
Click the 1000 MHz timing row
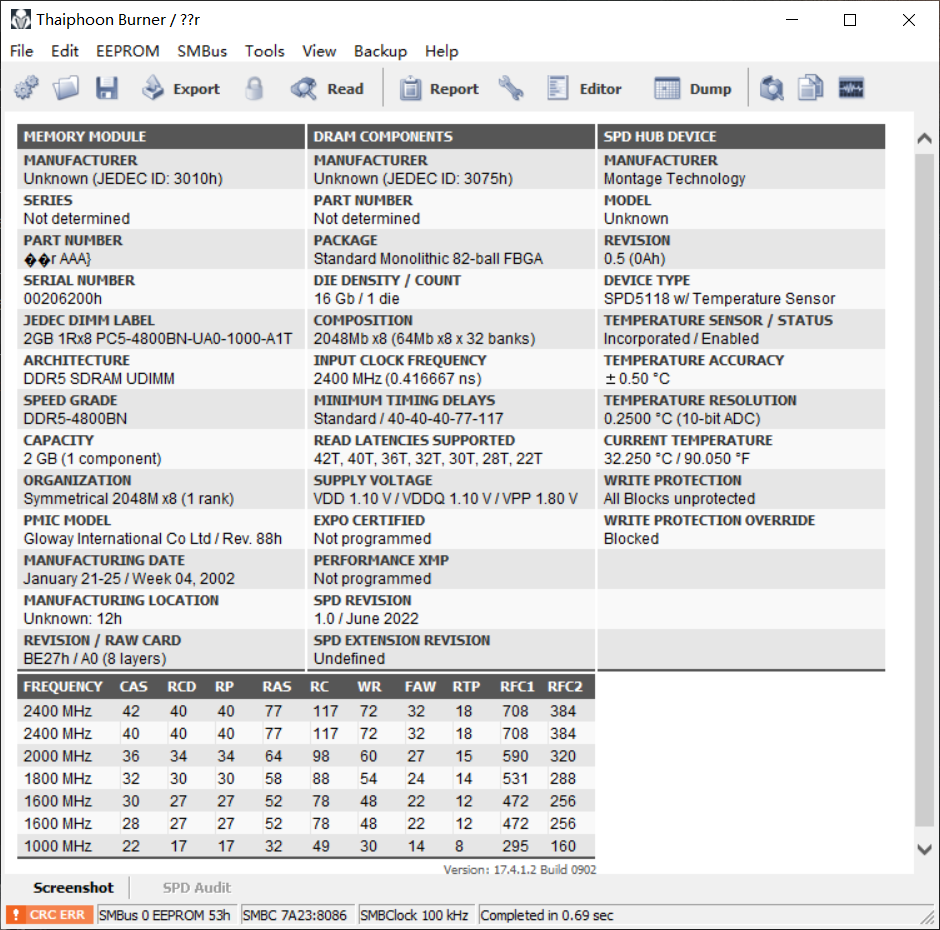306,846
